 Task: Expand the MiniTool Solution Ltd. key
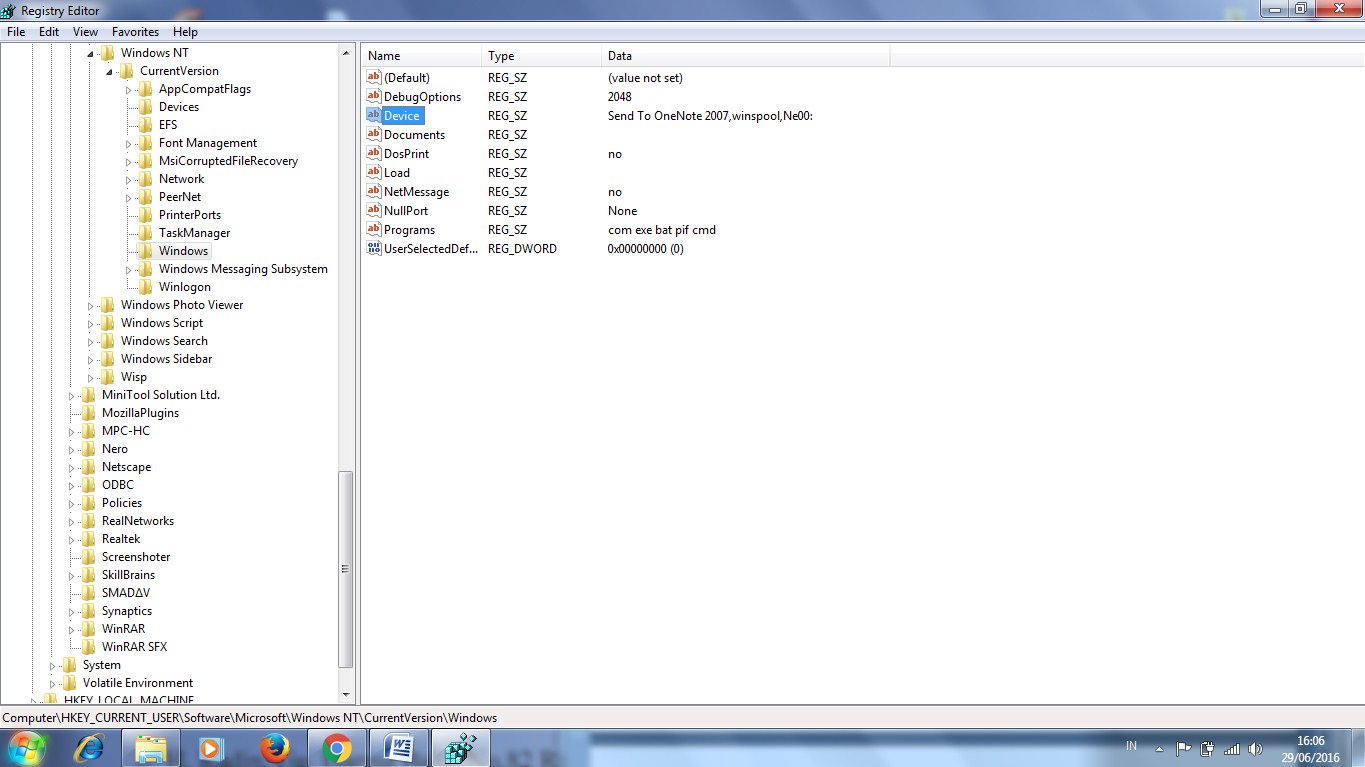click(x=71, y=395)
